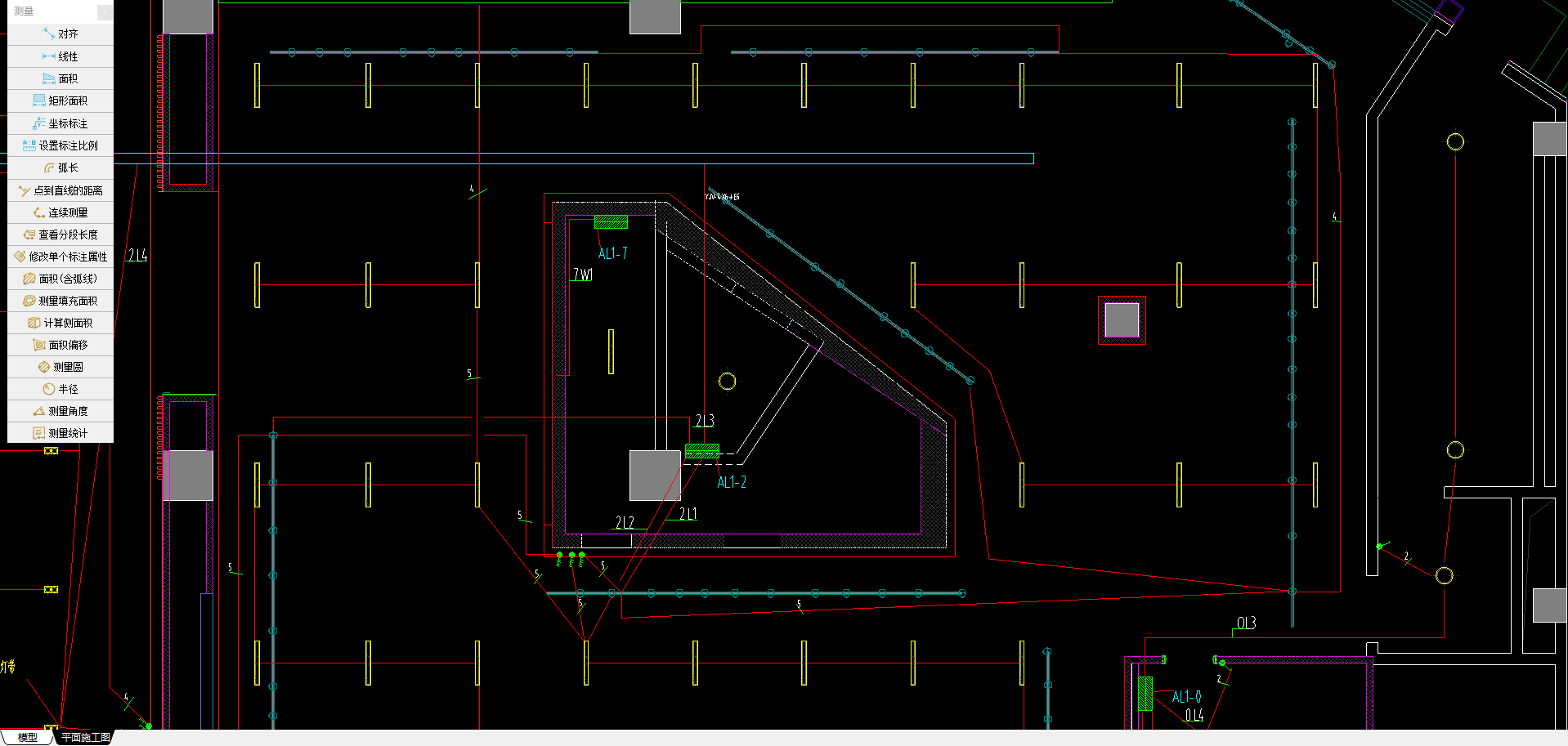The width and height of the screenshot is (1568, 746).
Task: Select the 0L3 circuit label
Action: point(1246,623)
